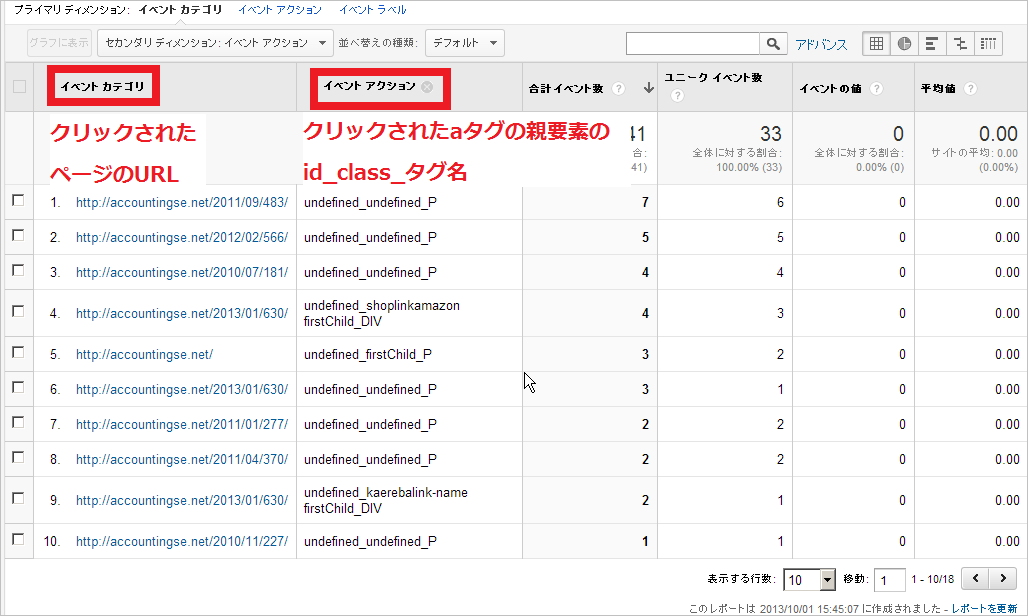Select primary dimension イベント カテゴリ
This screenshot has width=1028, height=616.
tap(180, 10)
